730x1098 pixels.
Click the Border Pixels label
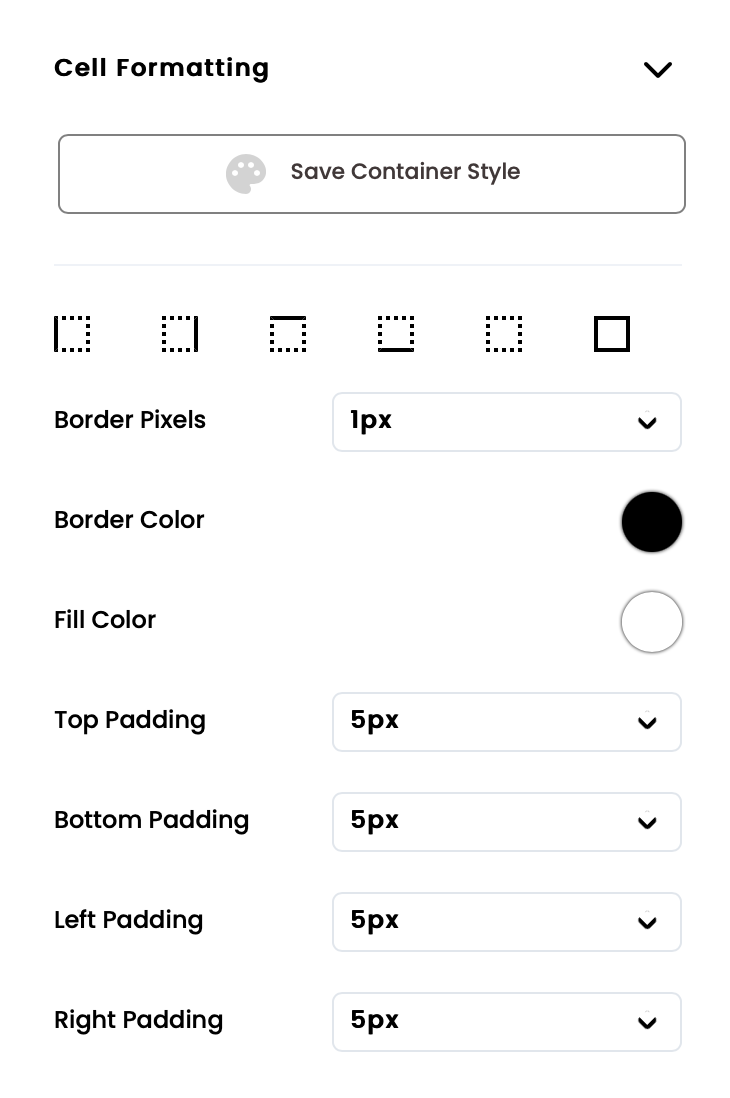tap(130, 420)
